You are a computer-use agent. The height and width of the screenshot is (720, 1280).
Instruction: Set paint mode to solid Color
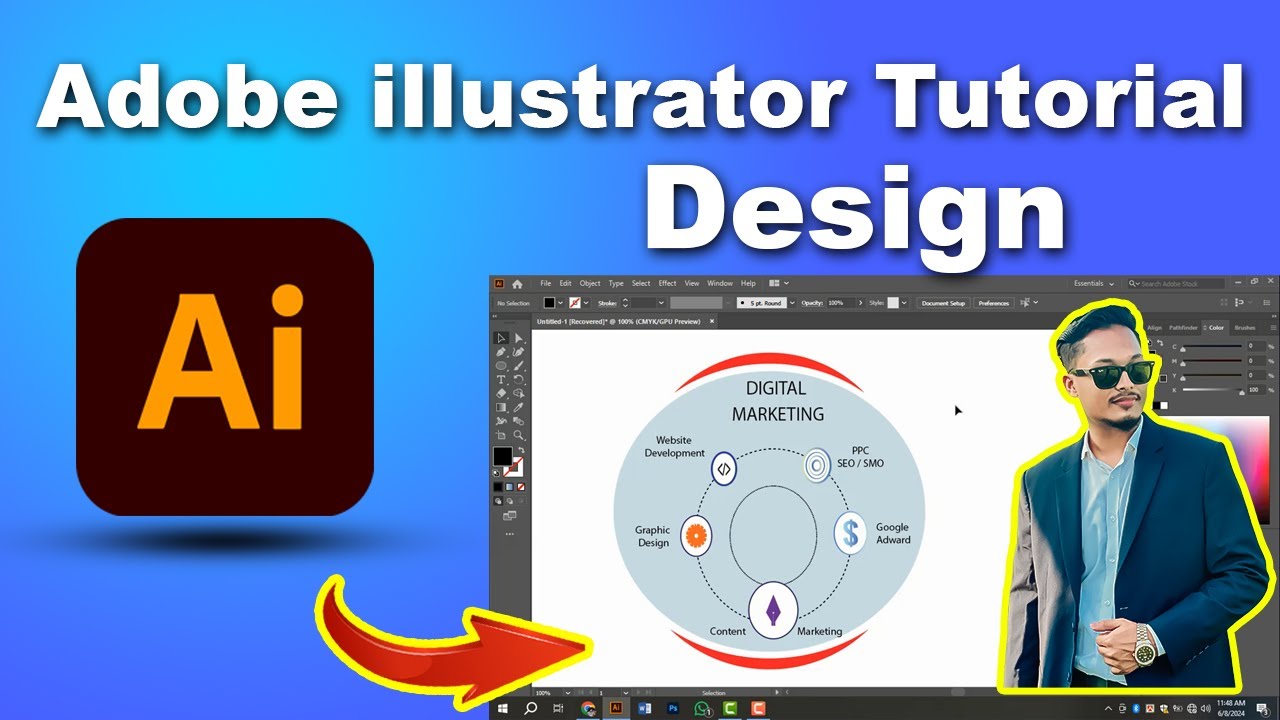498,486
